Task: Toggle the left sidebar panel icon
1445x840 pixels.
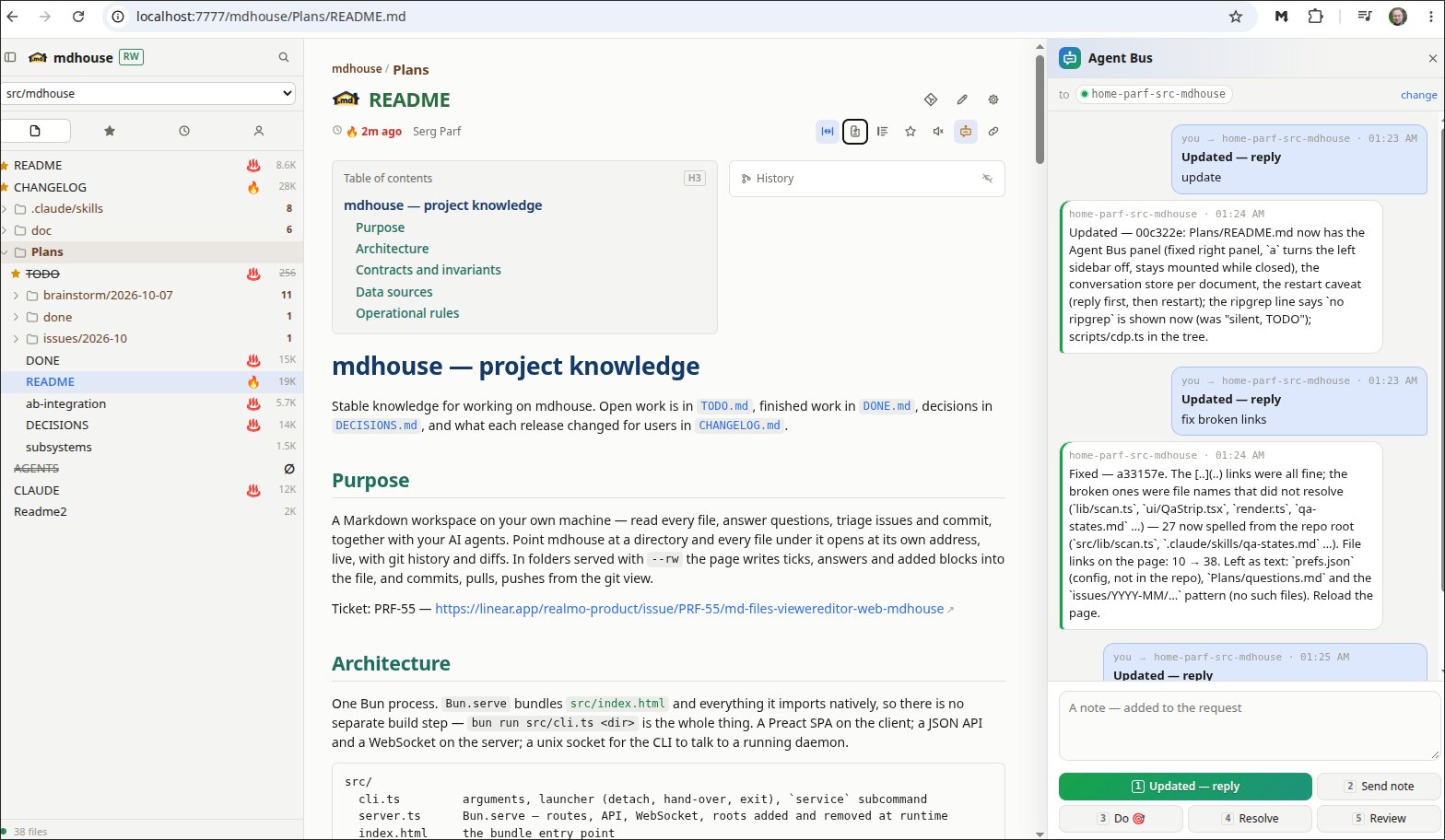Action: pyautogui.click(x=10, y=57)
